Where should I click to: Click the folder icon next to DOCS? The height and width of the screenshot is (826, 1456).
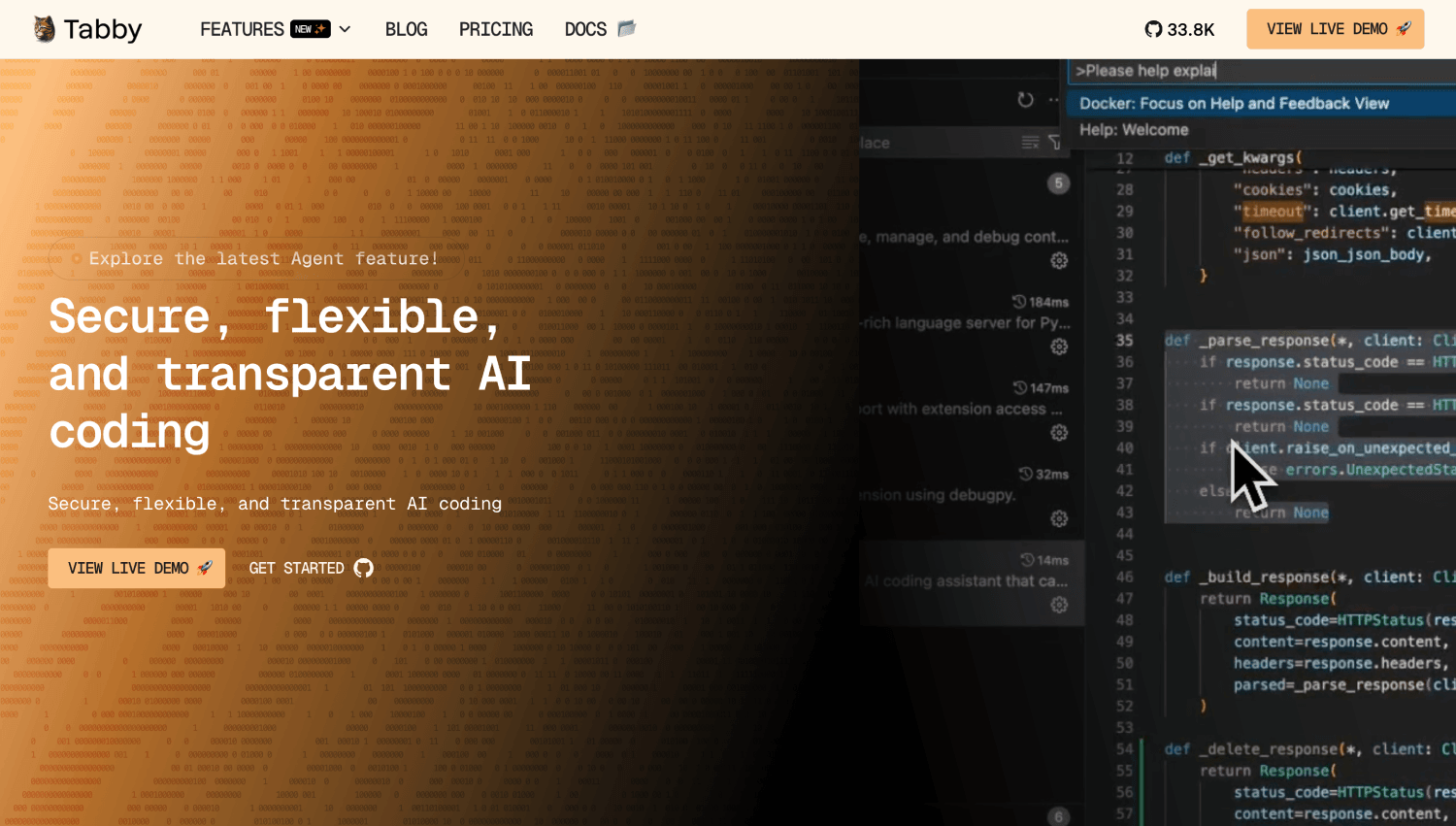click(x=626, y=28)
